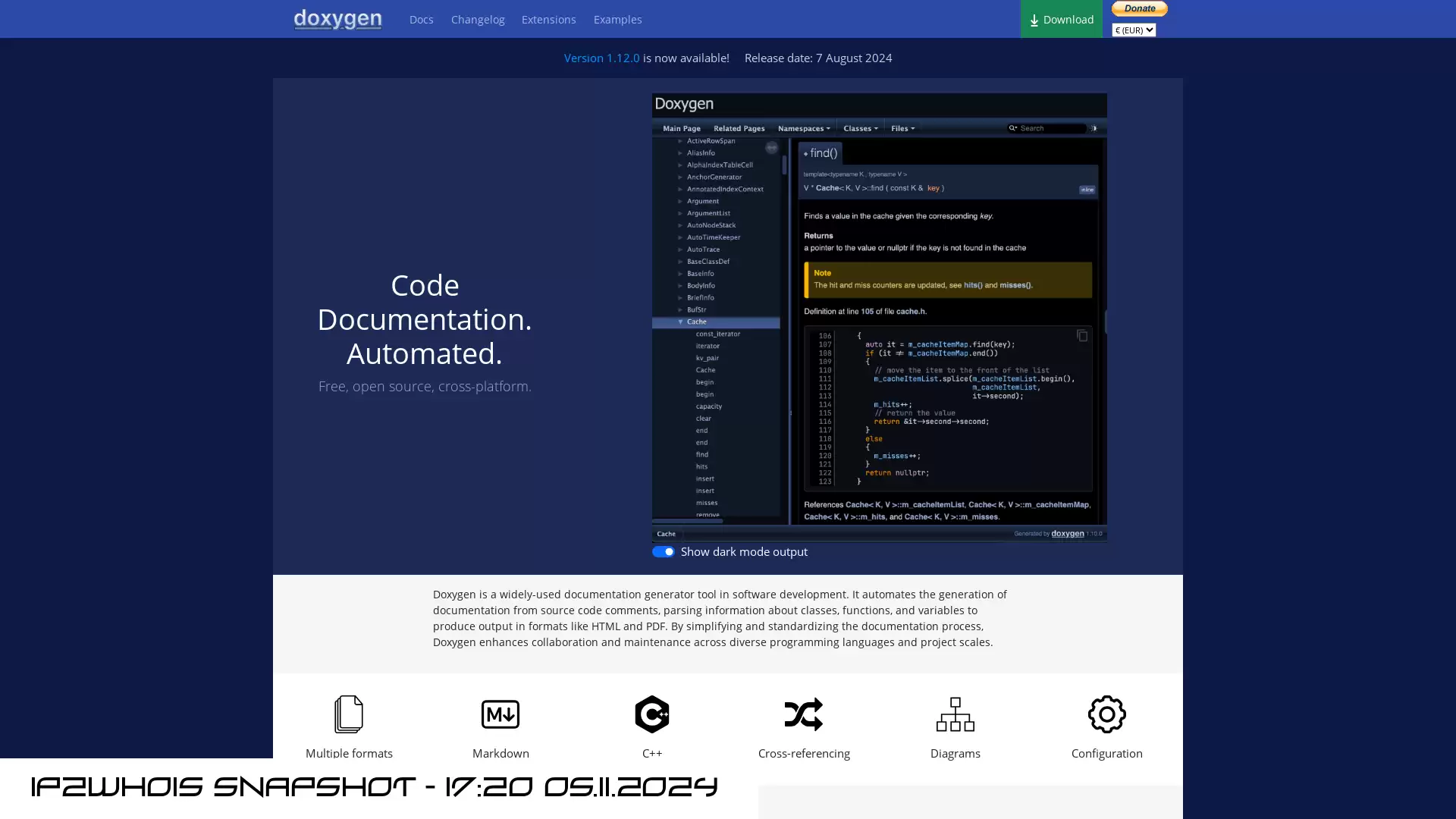Toggle the Show dark mode output switch
This screenshot has width=1456, height=819.
(x=664, y=552)
